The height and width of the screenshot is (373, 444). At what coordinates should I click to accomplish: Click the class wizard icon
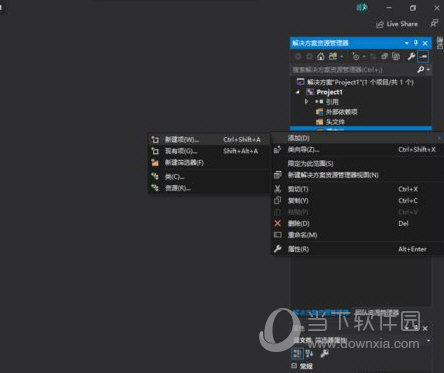(x=277, y=150)
